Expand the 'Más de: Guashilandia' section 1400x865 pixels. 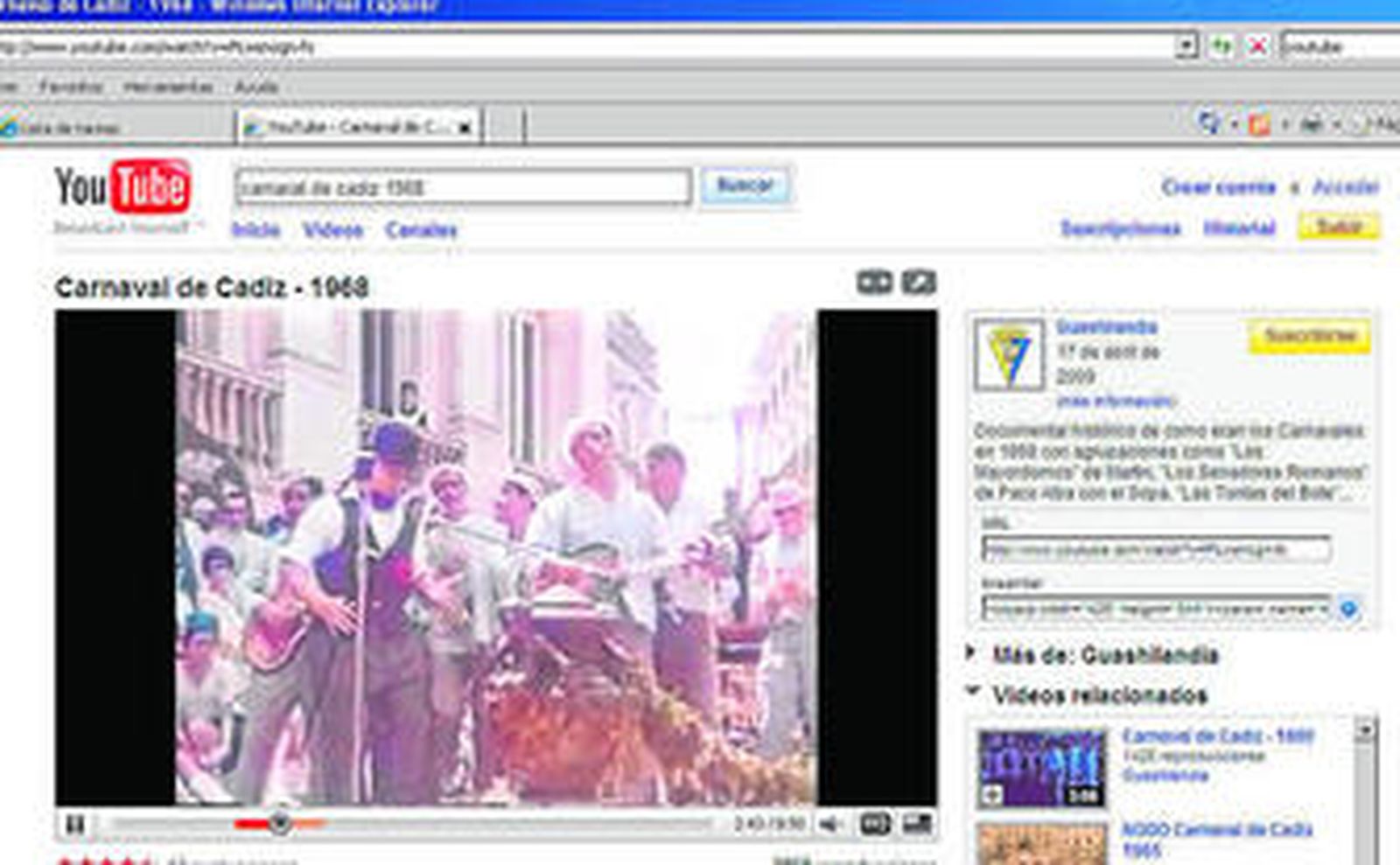pos(971,652)
